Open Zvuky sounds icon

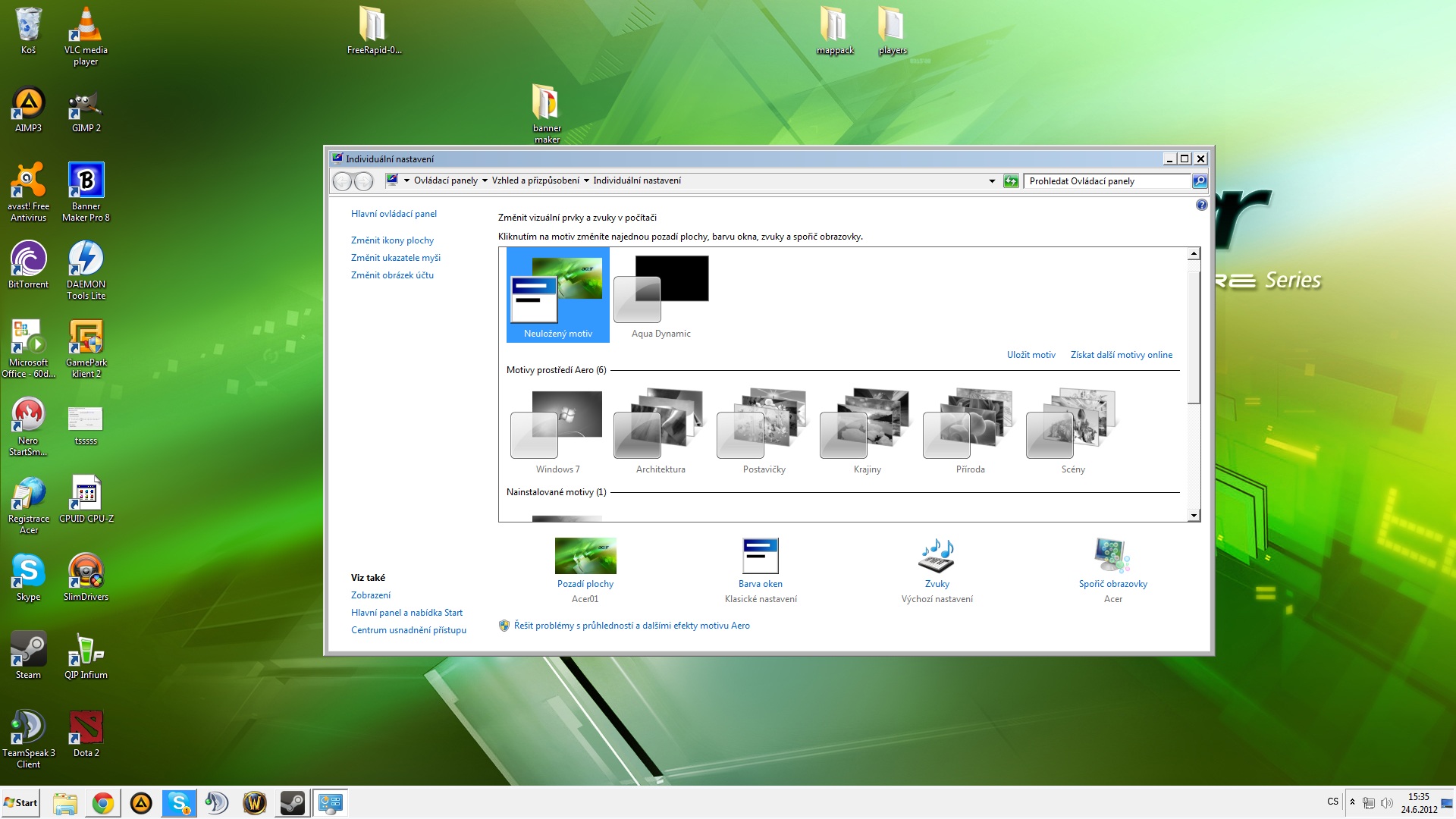[937, 557]
